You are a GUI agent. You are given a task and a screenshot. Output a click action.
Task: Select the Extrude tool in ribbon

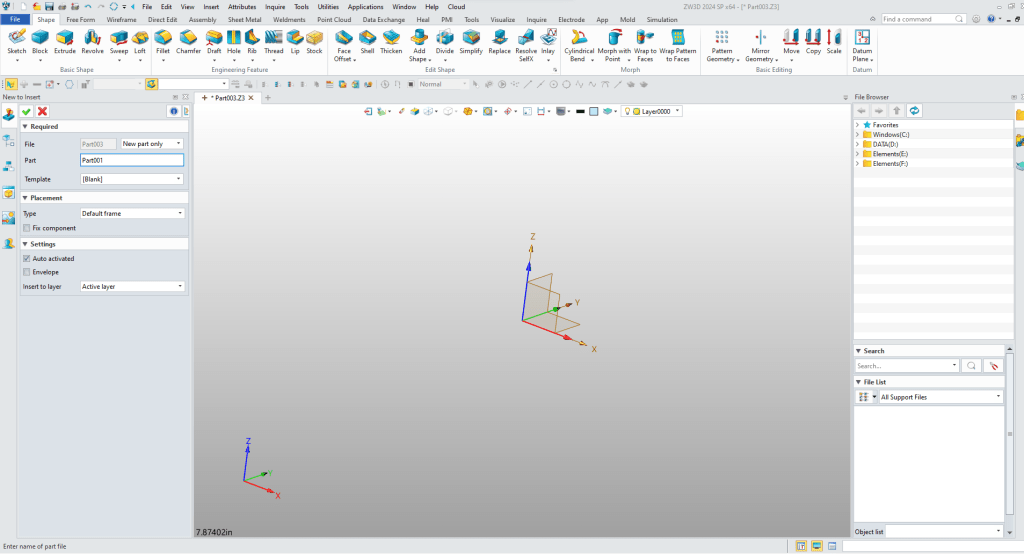65,40
